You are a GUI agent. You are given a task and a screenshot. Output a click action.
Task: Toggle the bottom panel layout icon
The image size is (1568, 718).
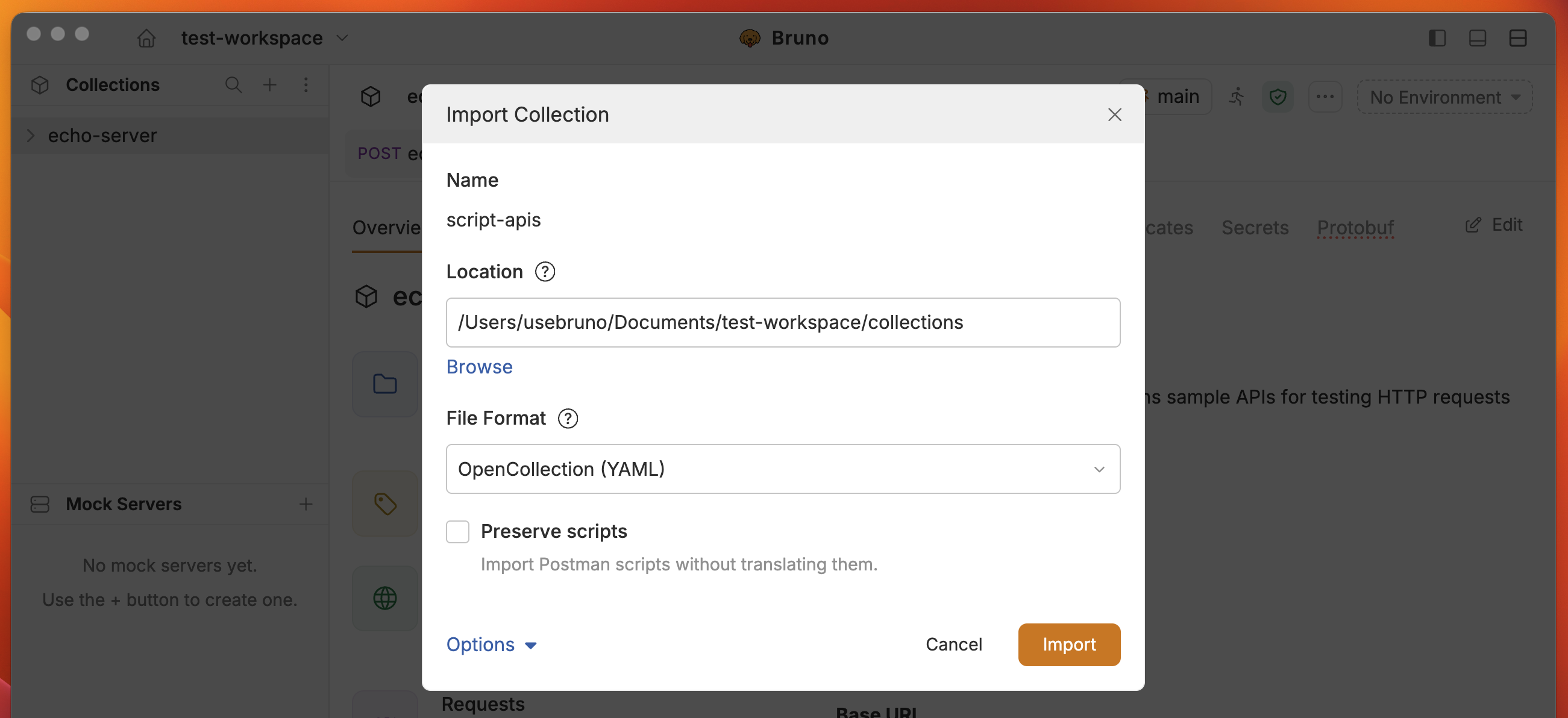(x=1477, y=38)
